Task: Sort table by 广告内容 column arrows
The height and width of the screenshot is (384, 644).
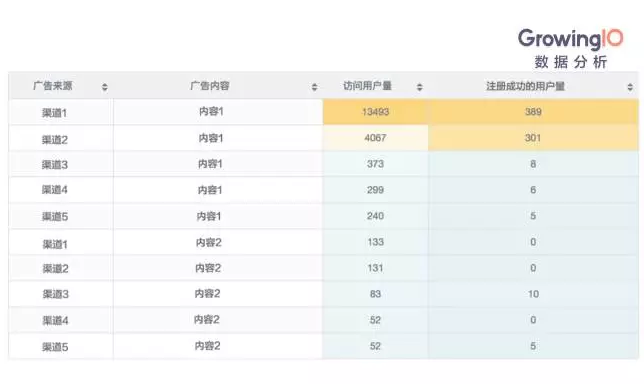Action: tap(314, 87)
